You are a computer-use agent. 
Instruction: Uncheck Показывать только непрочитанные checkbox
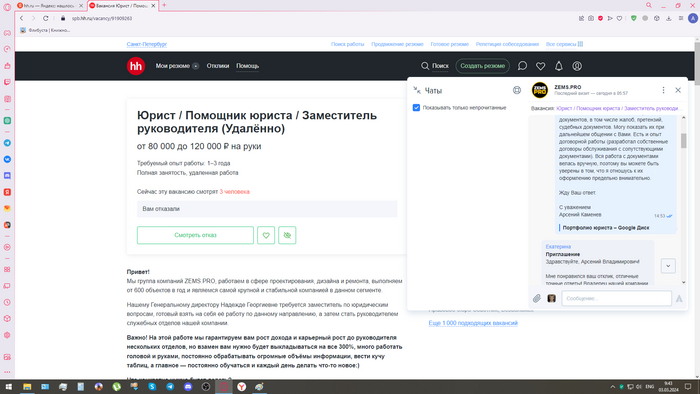417,108
